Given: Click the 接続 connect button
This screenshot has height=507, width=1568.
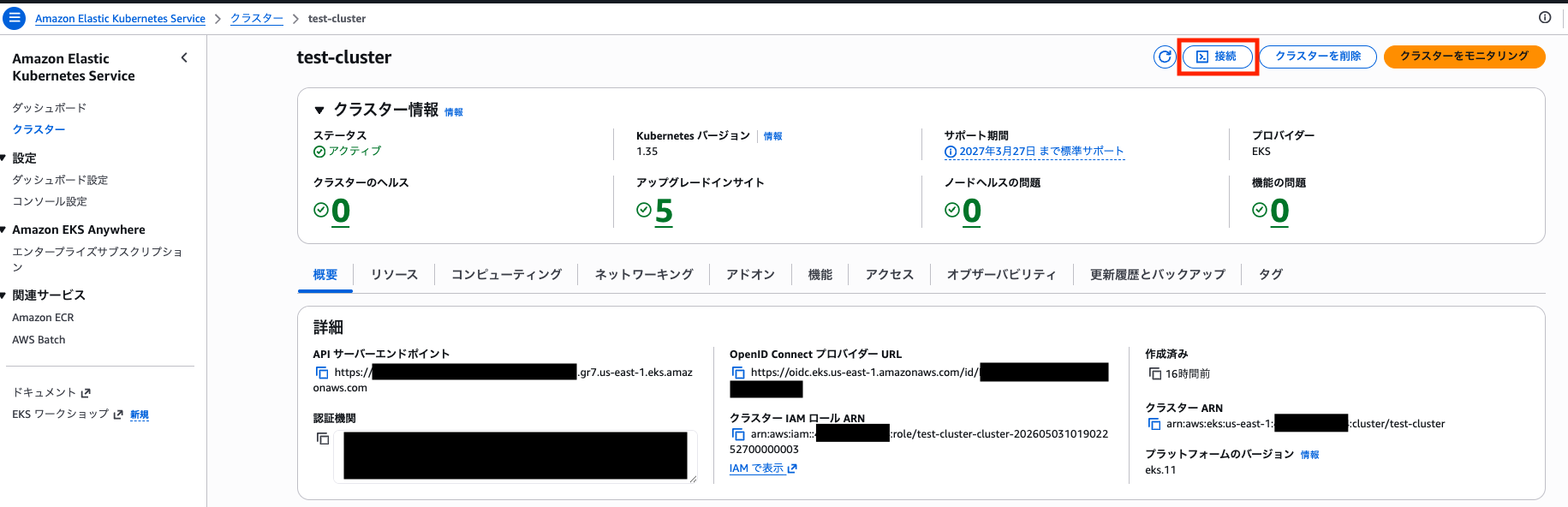Looking at the screenshot, I should pos(1218,57).
